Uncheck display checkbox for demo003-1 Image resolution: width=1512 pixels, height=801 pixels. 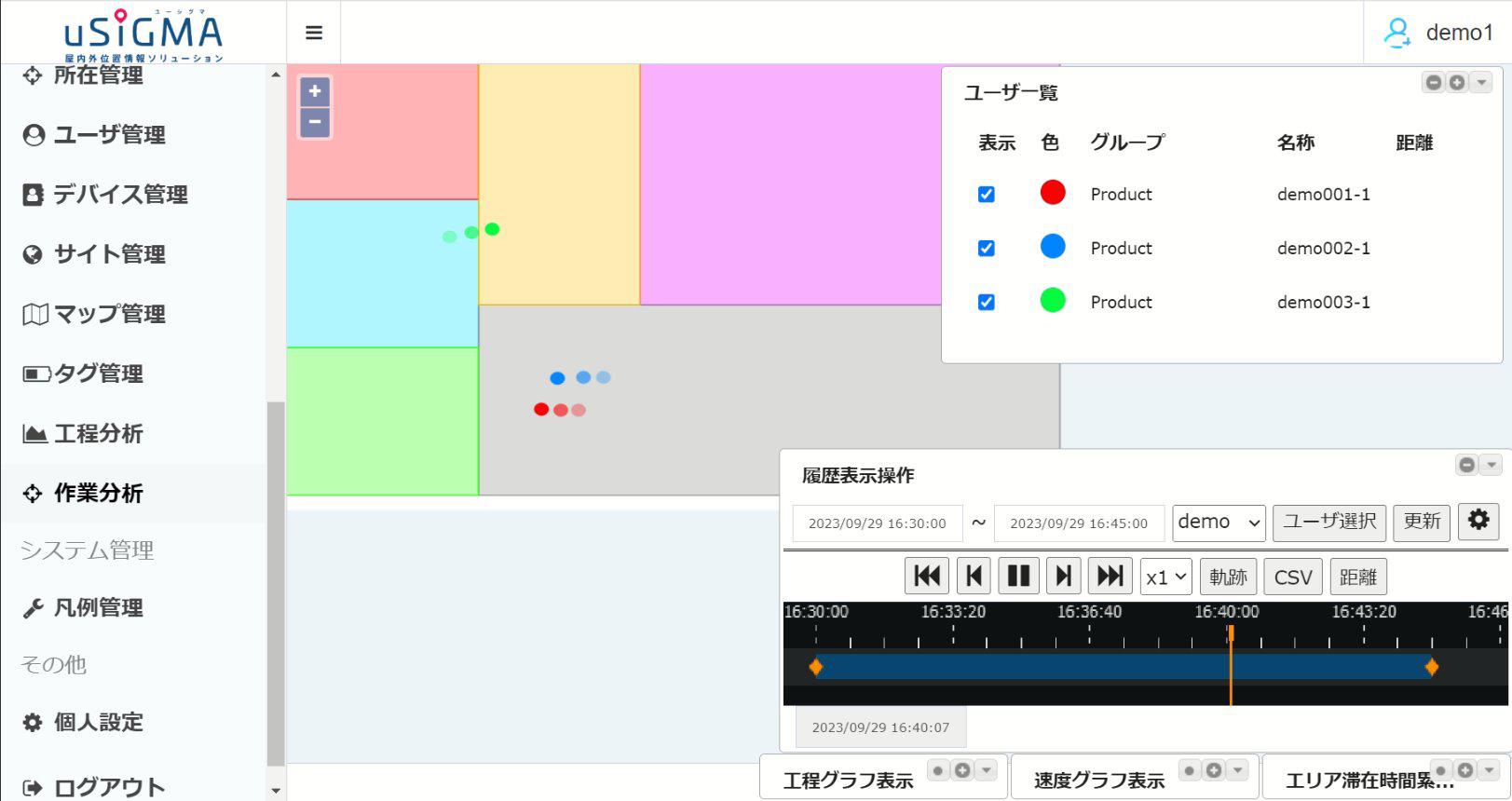[986, 302]
